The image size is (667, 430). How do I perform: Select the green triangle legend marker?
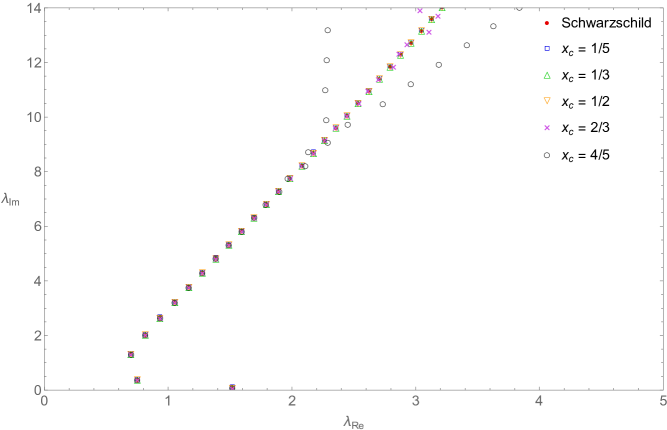546,74
